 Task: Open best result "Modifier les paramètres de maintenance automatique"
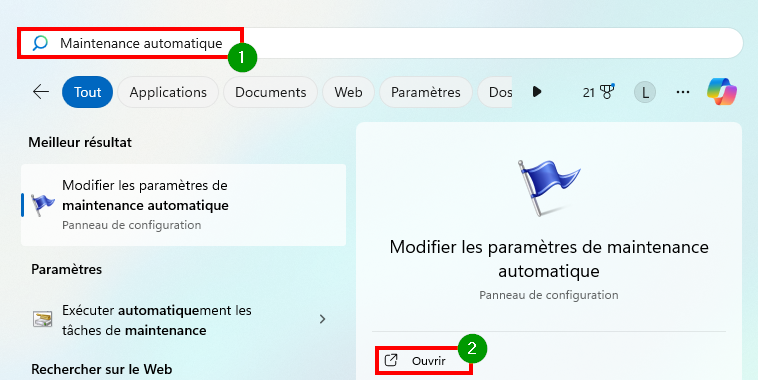(x=183, y=205)
